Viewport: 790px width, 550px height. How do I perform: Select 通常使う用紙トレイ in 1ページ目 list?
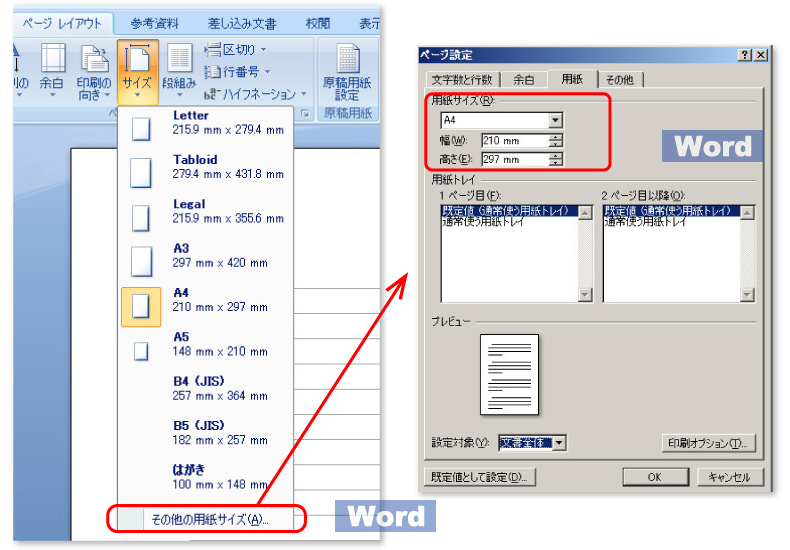pos(510,222)
